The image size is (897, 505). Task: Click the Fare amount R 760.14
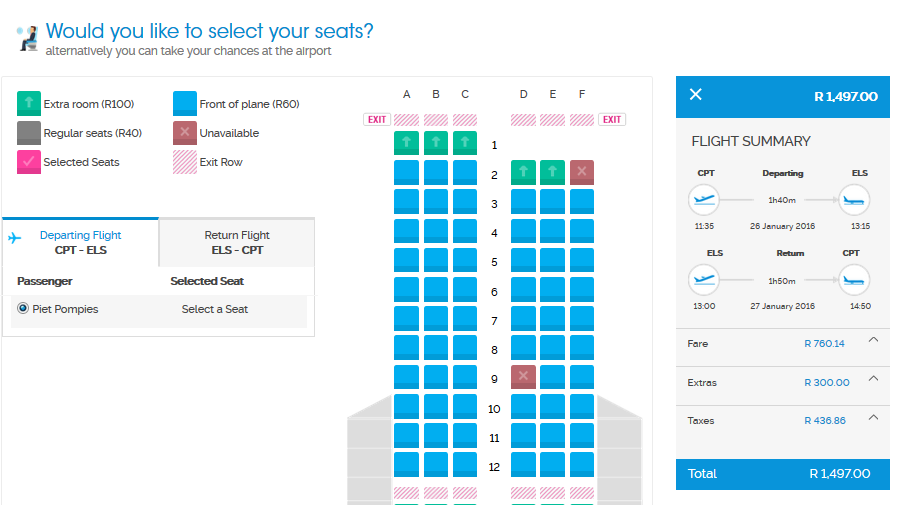pos(824,344)
